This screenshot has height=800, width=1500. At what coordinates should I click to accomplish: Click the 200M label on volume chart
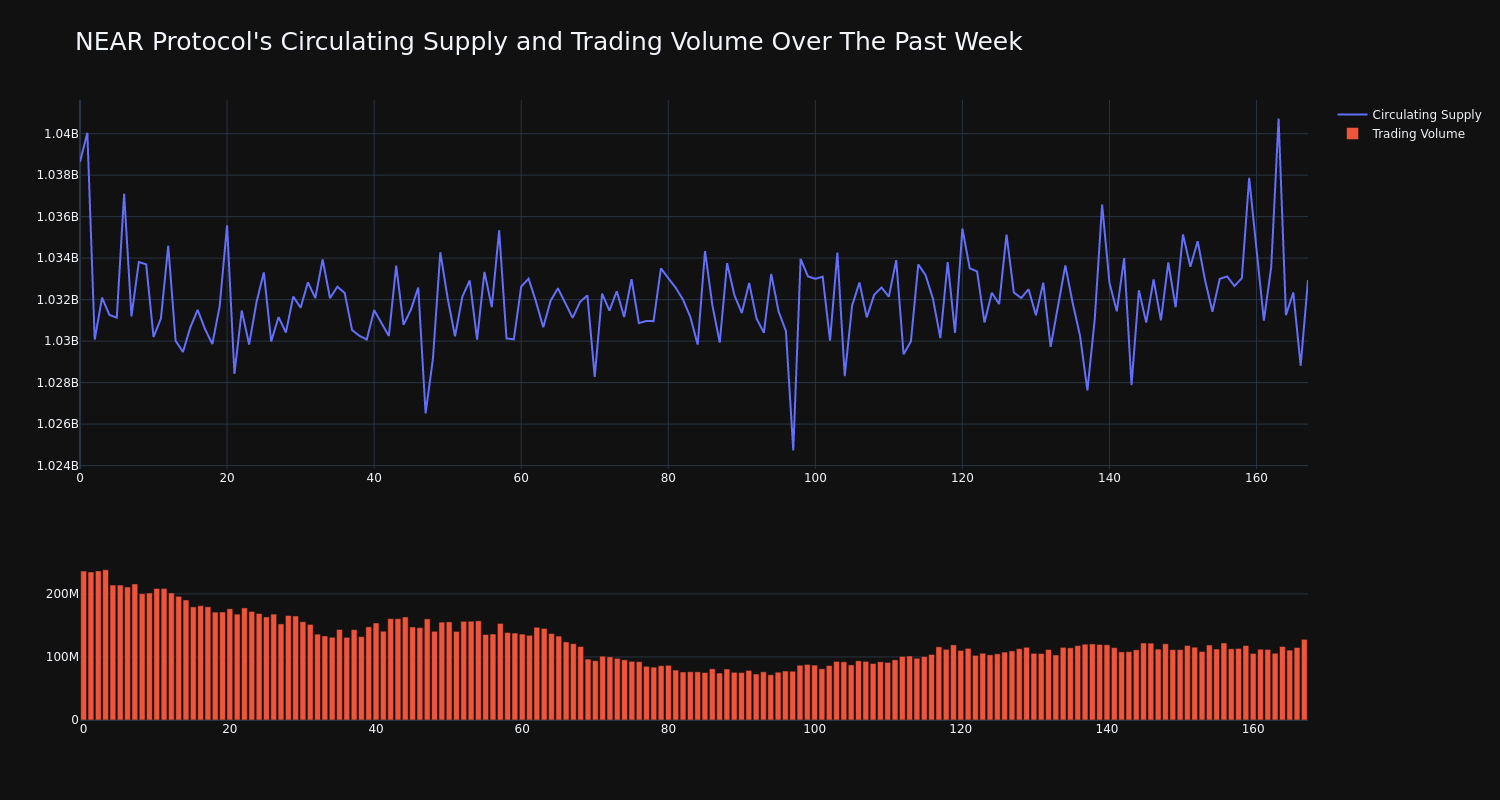[62, 594]
